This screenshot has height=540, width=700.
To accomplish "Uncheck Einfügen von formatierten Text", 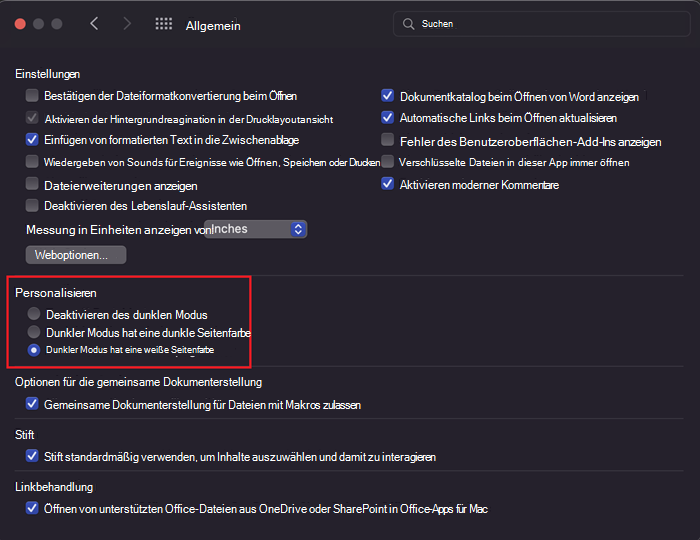I will (x=32, y=140).
